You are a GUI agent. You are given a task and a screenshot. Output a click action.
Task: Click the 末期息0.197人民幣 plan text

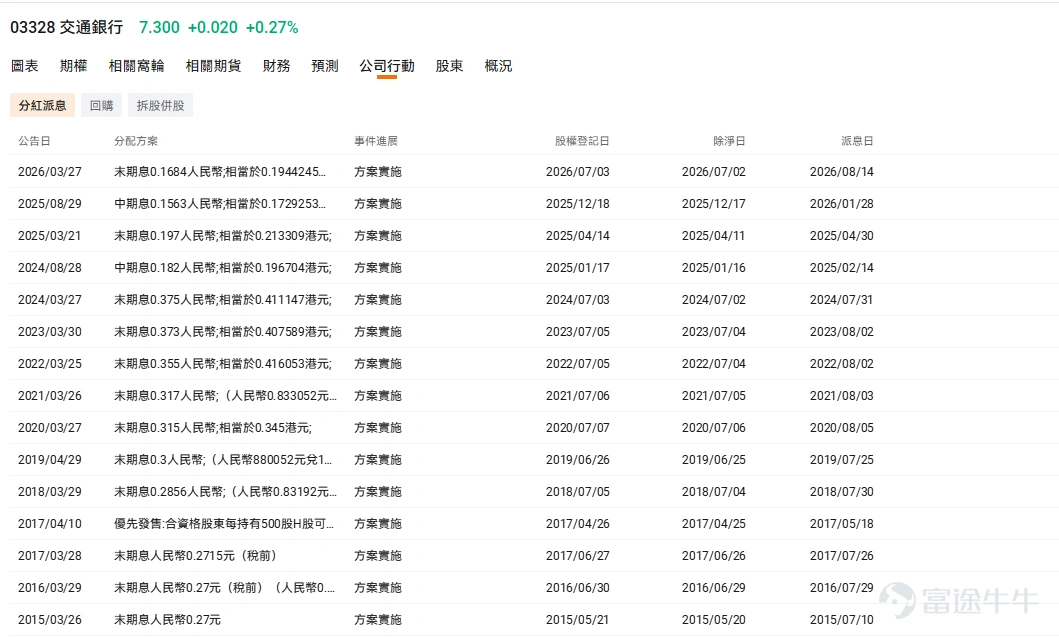tap(223, 236)
